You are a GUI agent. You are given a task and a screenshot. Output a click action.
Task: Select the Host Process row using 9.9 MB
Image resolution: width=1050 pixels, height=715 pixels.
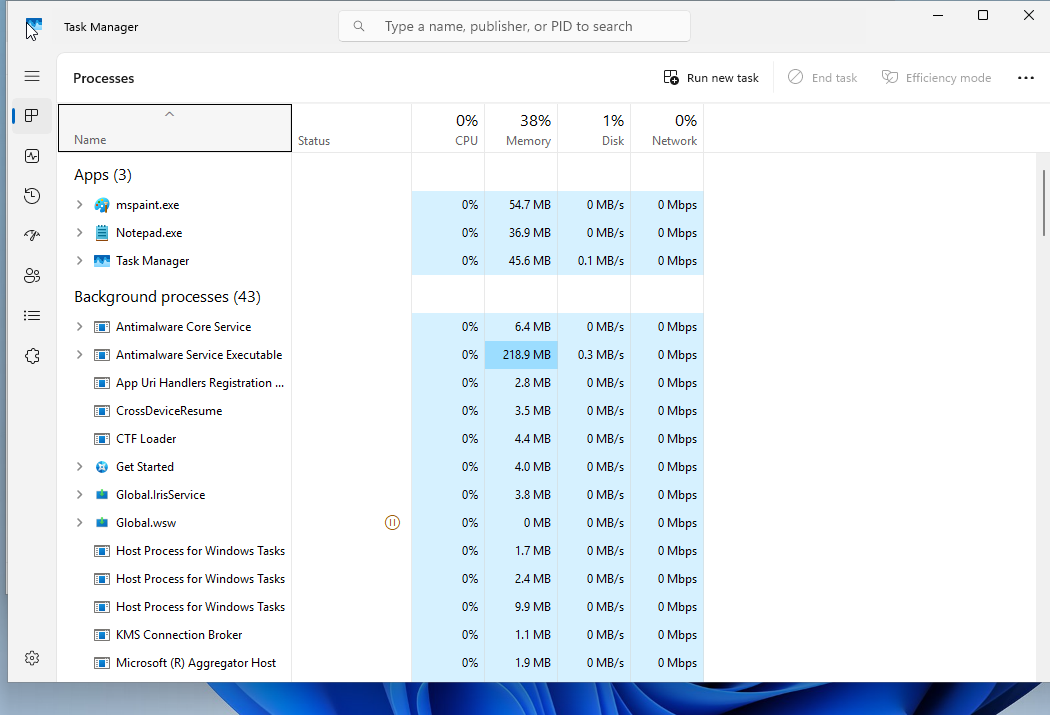(x=380, y=607)
